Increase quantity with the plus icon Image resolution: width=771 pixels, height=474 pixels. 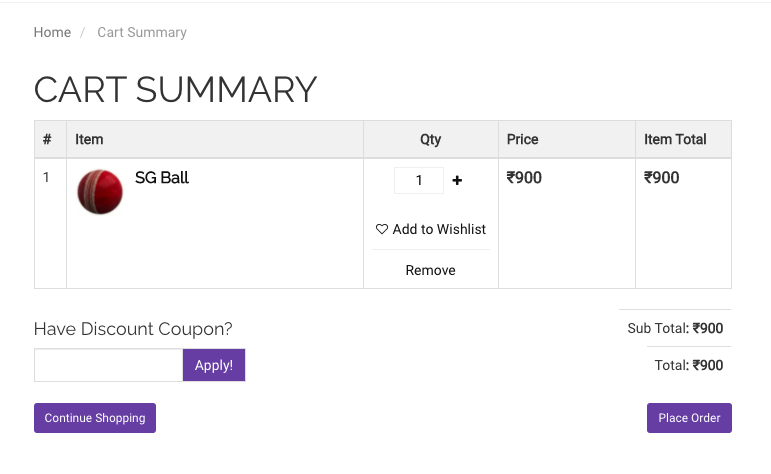tap(457, 180)
